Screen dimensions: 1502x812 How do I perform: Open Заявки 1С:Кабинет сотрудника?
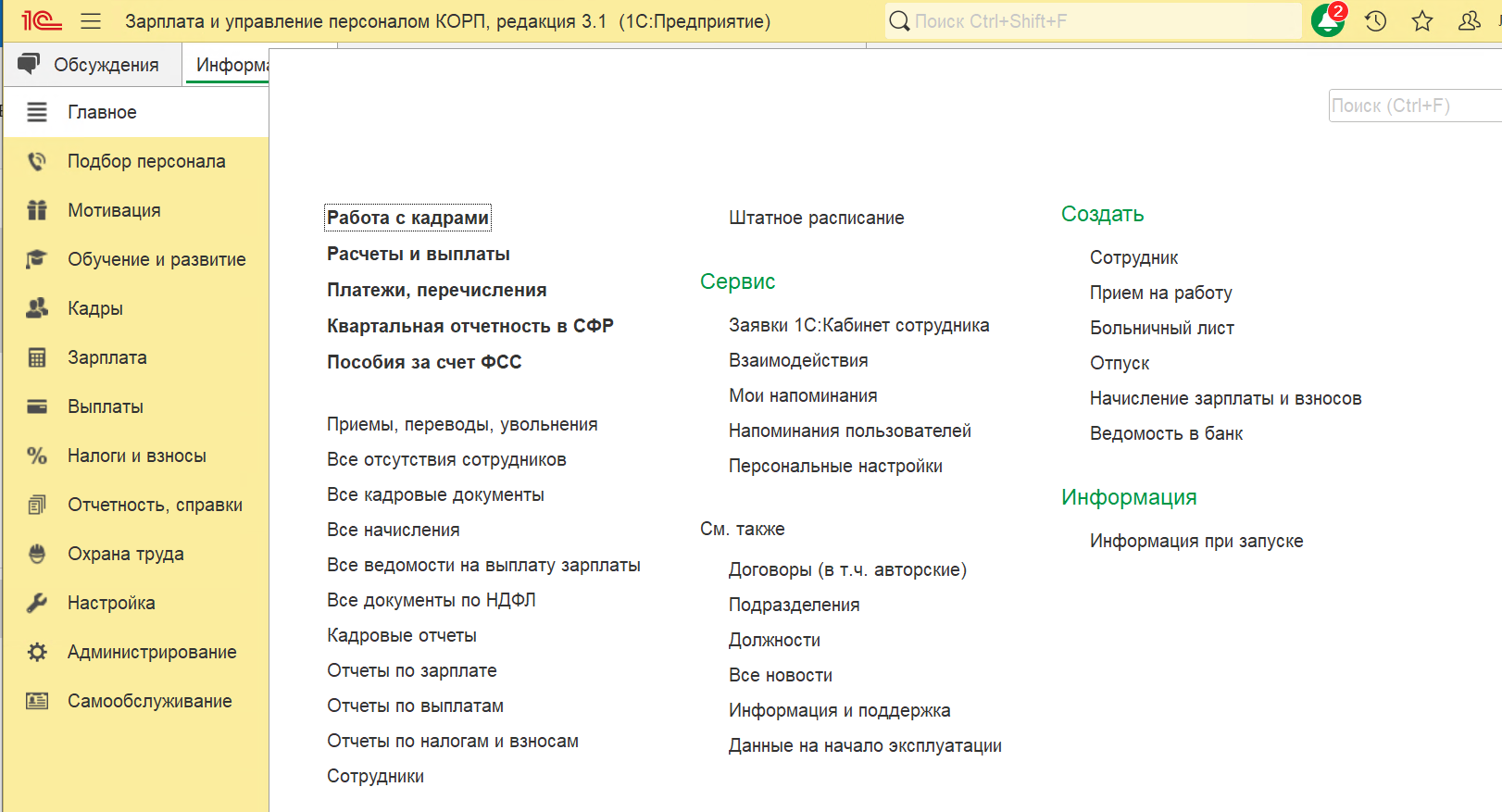[x=859, y=325]
